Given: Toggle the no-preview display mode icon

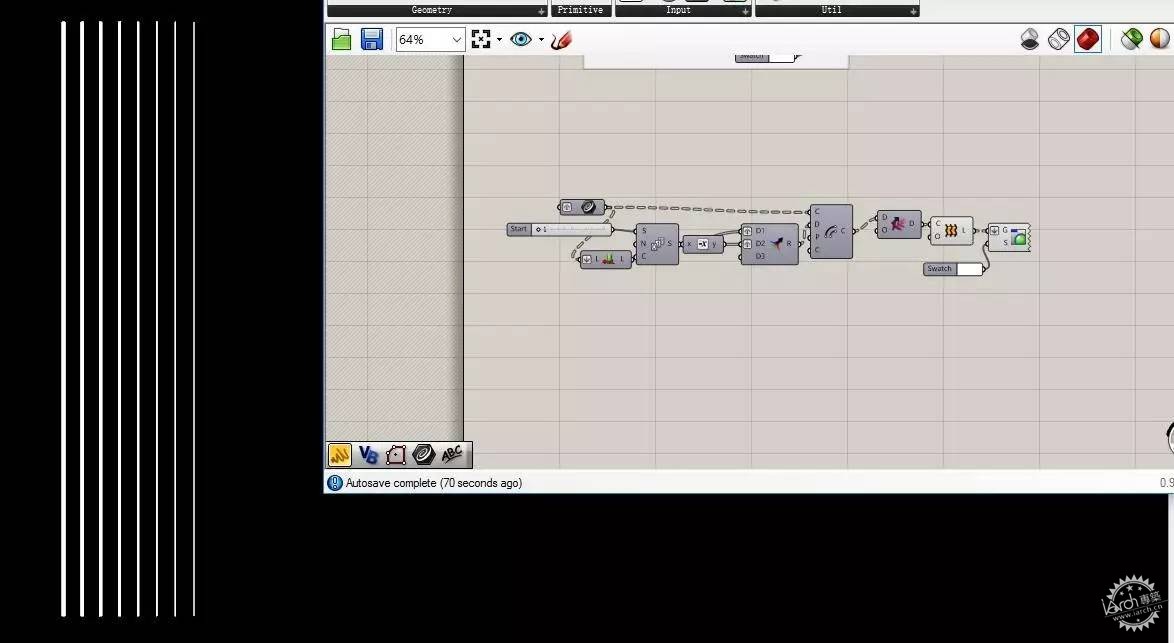Looking at the screenshot, I should tap(1030, 39).
